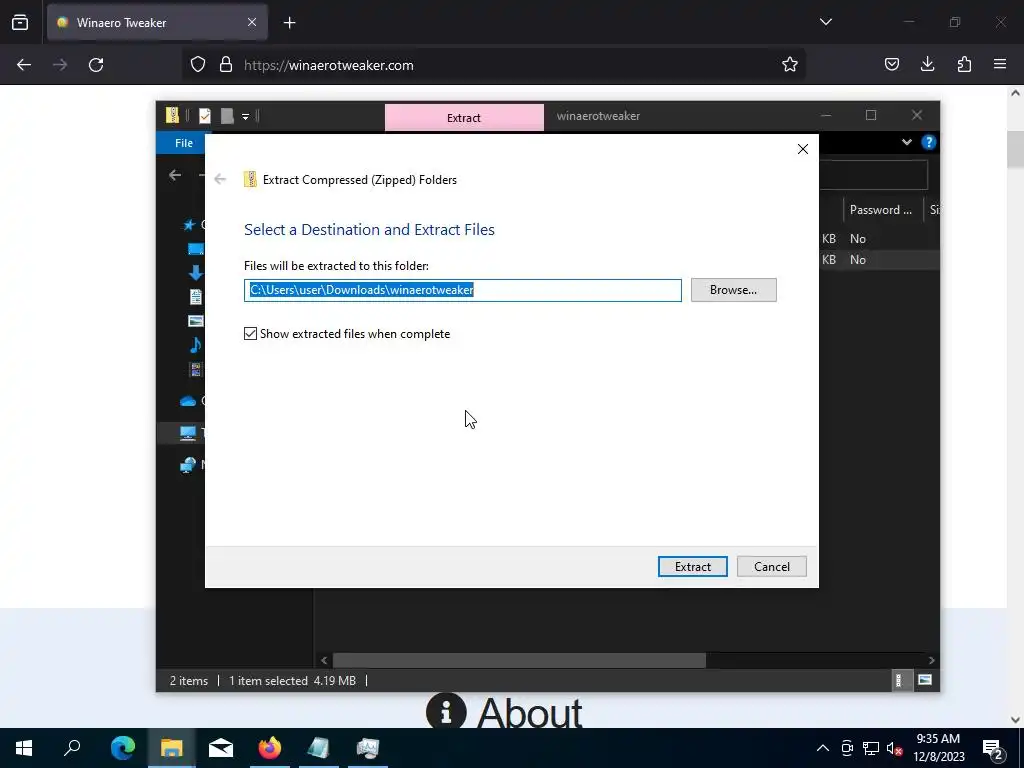The height and width of the screenshot is (768, 1024).
Task: Go back in Firefox
Action: pos(24,65)
